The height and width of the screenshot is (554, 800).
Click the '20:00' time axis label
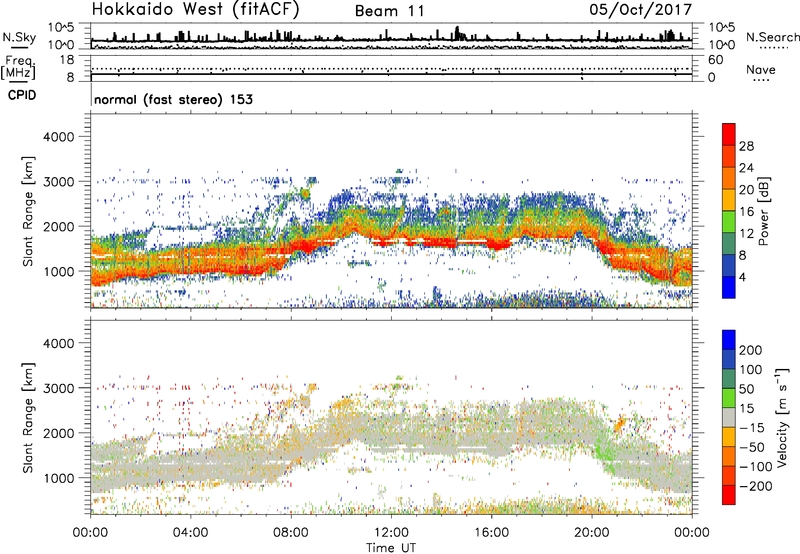pyautogui.click(x=592, y=533)
